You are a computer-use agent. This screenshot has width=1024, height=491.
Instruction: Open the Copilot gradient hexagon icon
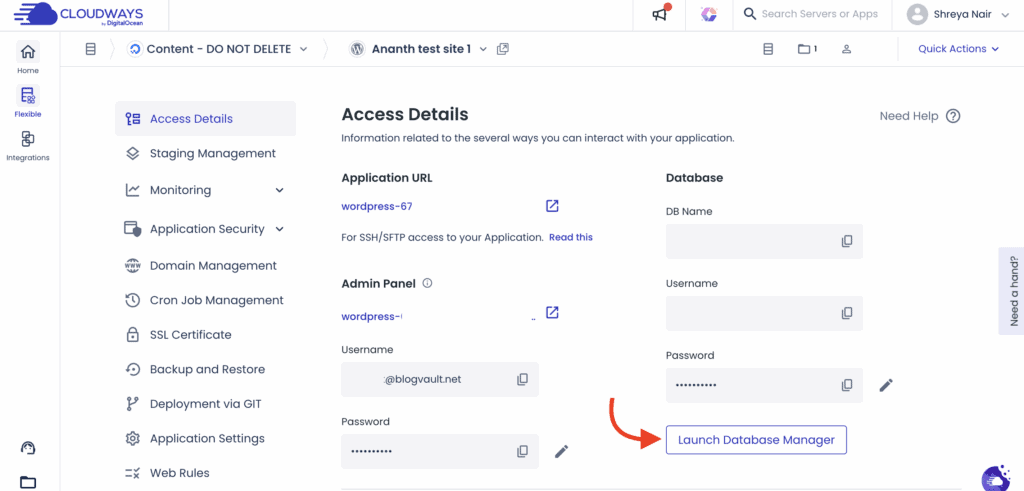[708, 14]
